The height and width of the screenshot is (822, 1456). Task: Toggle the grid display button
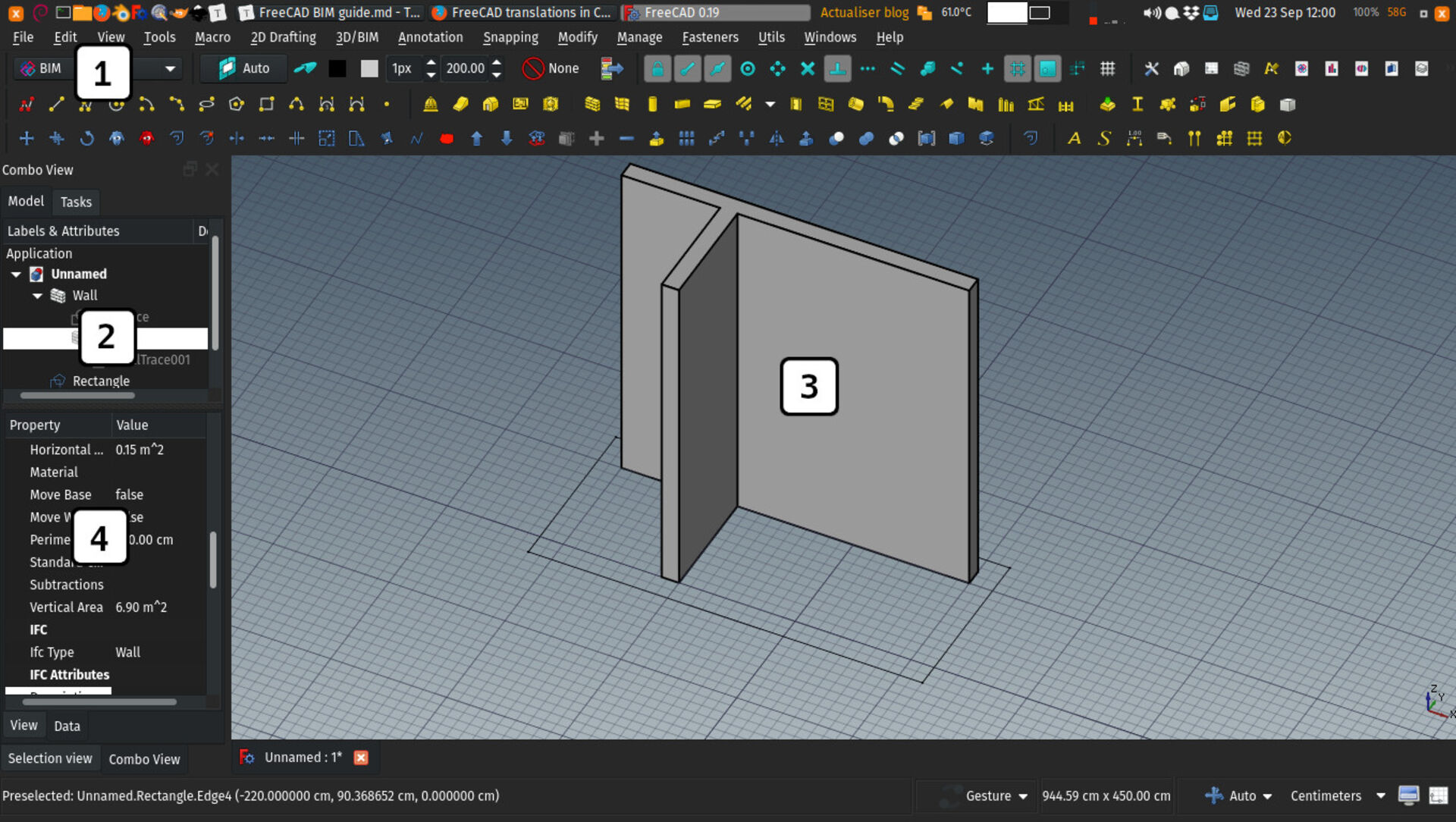(x=1107, y=69)
